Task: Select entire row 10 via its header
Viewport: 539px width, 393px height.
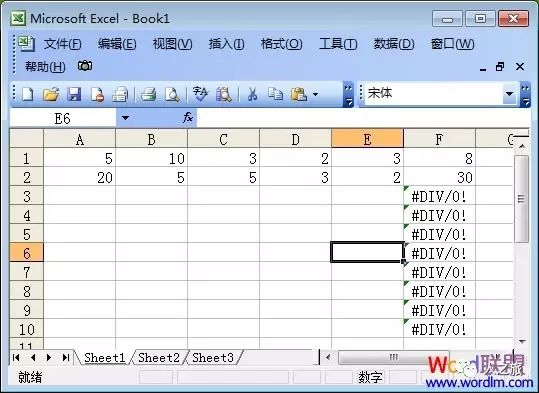Action: point(27,329)
